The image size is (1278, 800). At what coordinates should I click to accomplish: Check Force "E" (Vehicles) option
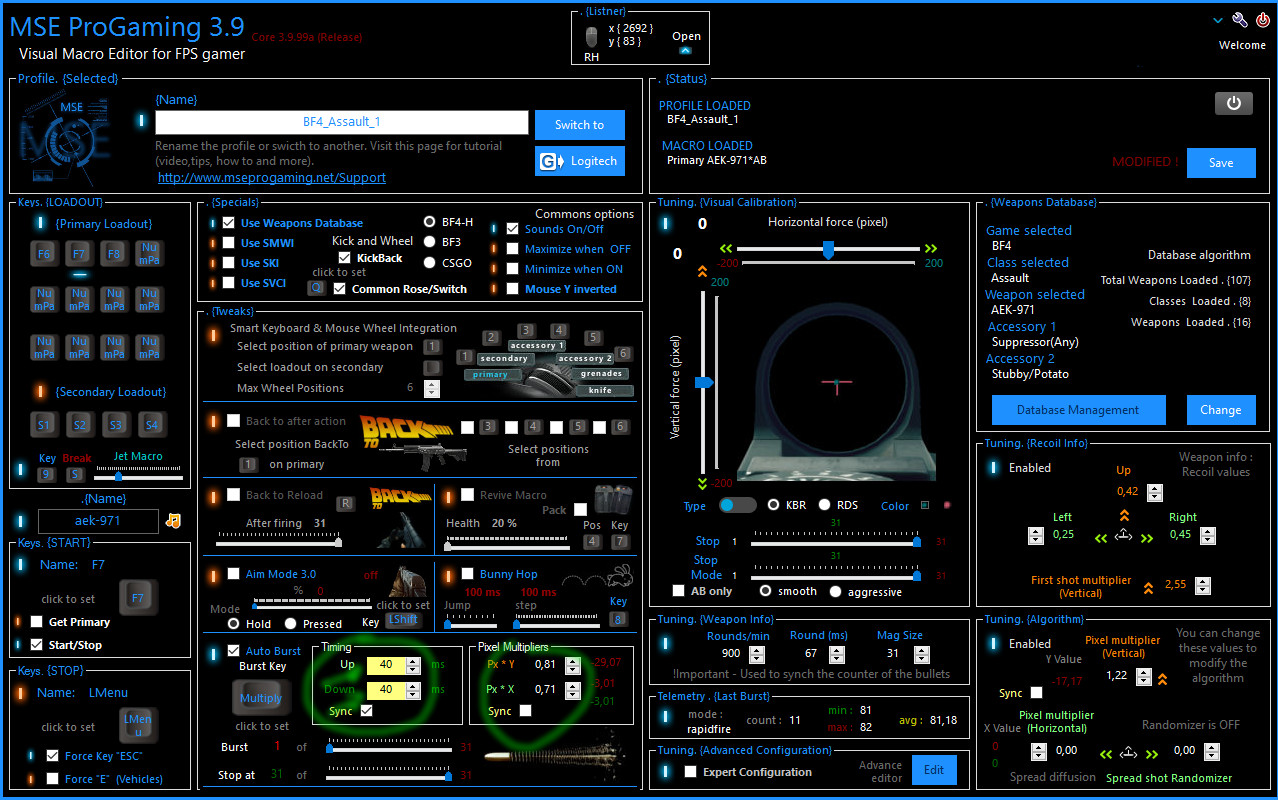[x=52, y=779]
